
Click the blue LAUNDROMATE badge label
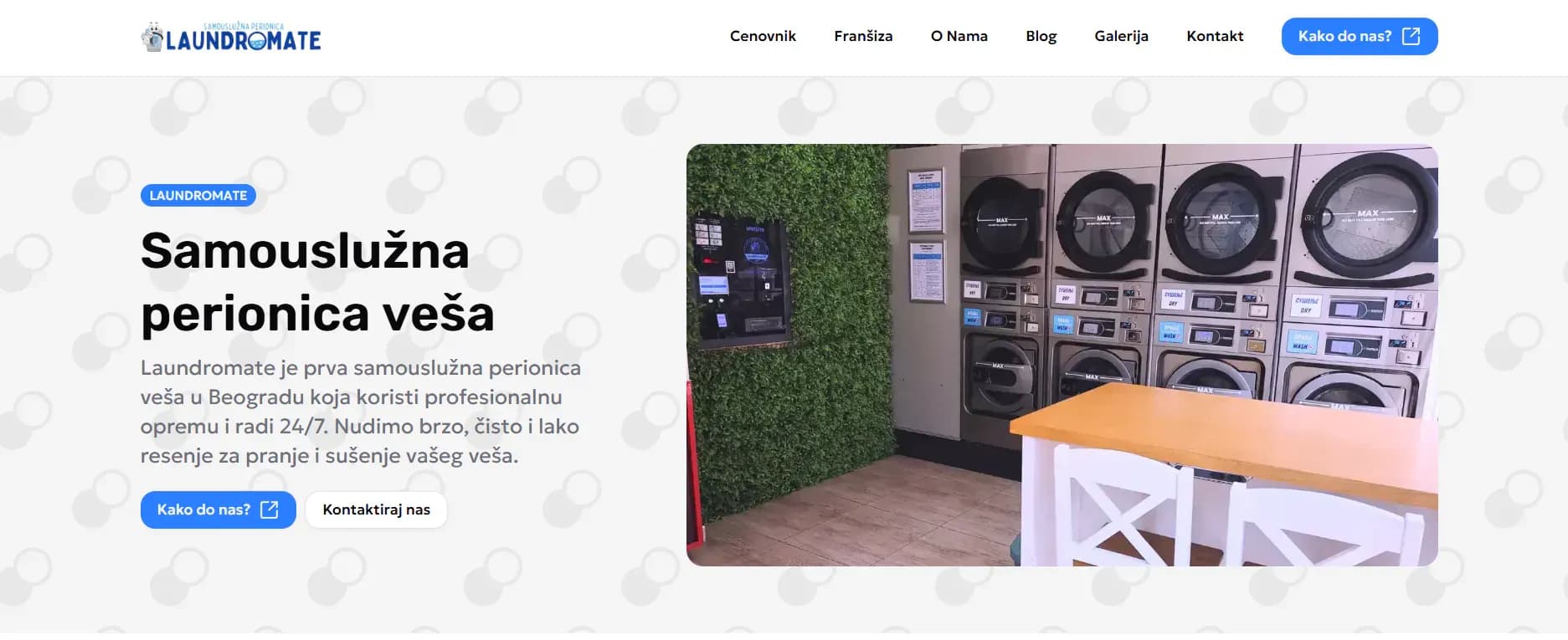198,195
